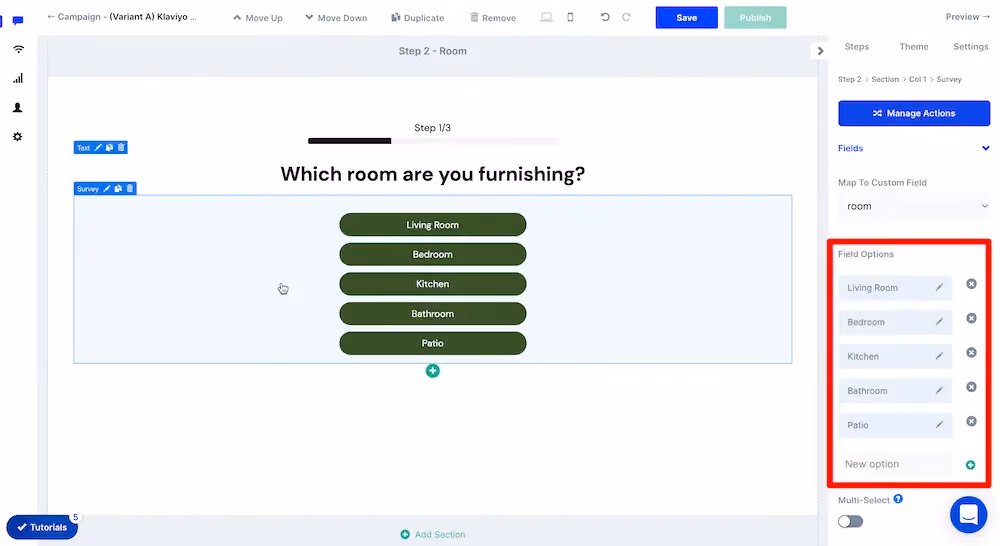Click the 'Which room are you furnishing?' heading
1000x546 pixels.
point(432,173)
